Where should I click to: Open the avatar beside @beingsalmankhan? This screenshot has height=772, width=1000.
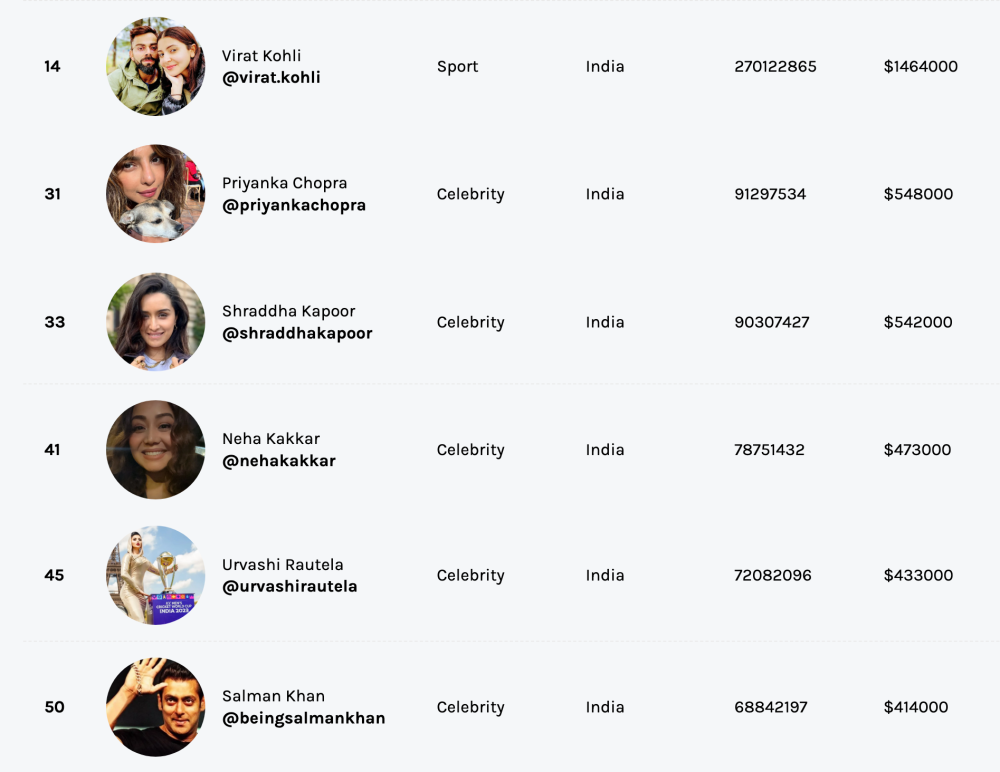tap(155, 707)
